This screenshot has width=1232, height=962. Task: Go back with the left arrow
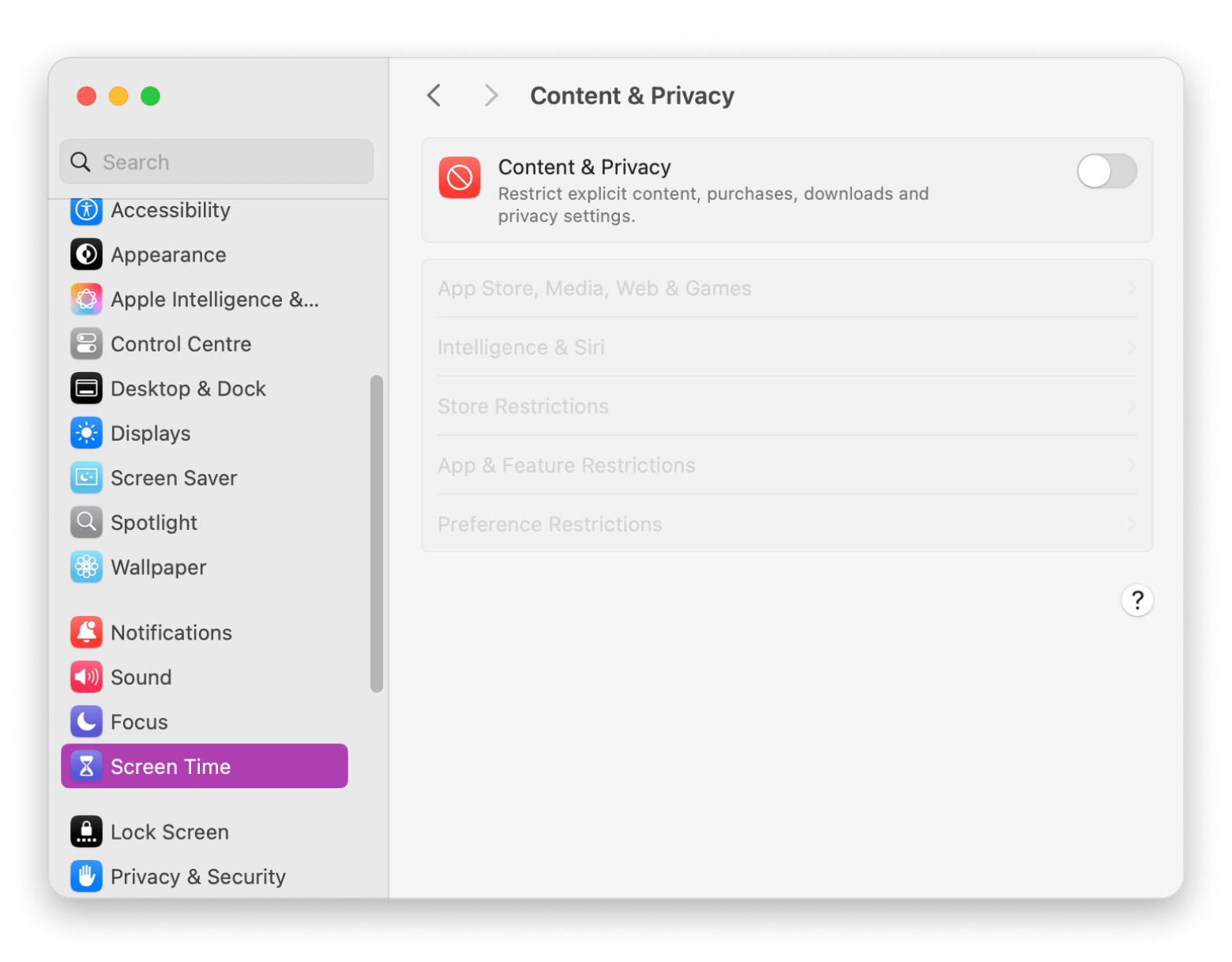click(434, 96)
